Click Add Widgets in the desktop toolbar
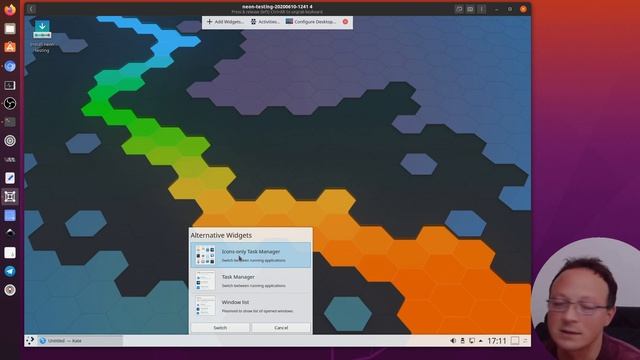 point(225,22)
